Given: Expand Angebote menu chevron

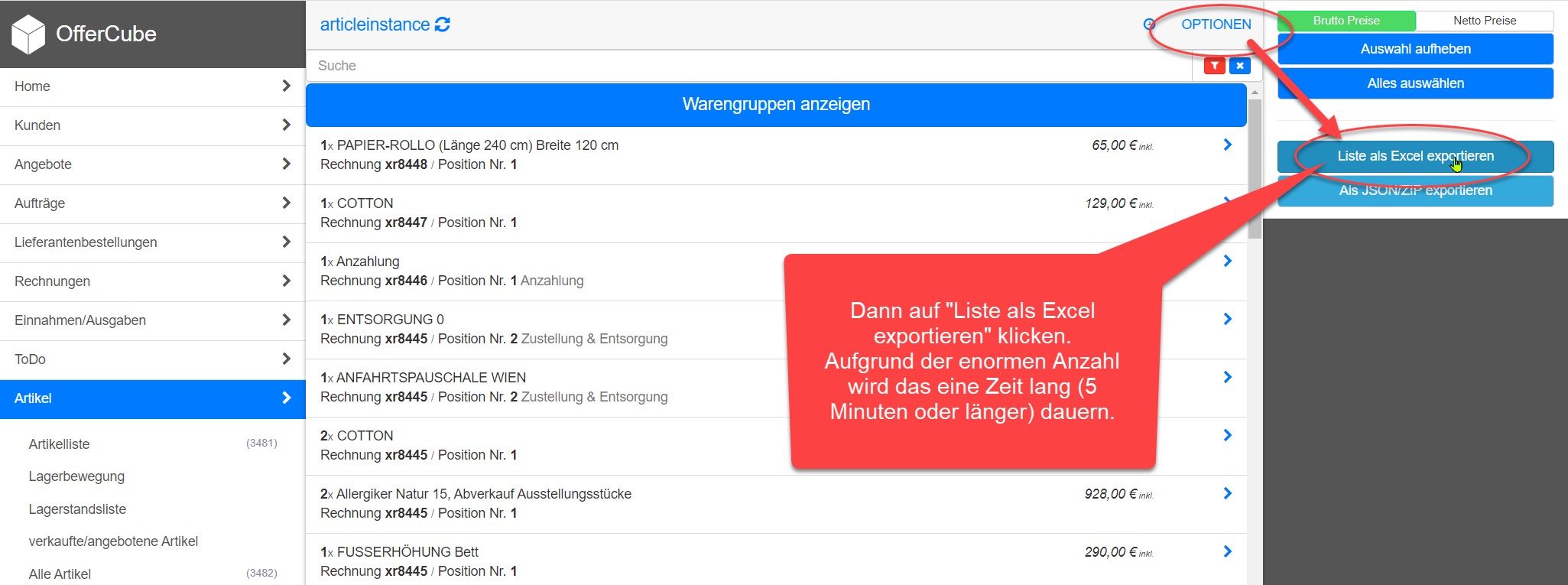Looking at the screenshot, I should pos(287,164).
